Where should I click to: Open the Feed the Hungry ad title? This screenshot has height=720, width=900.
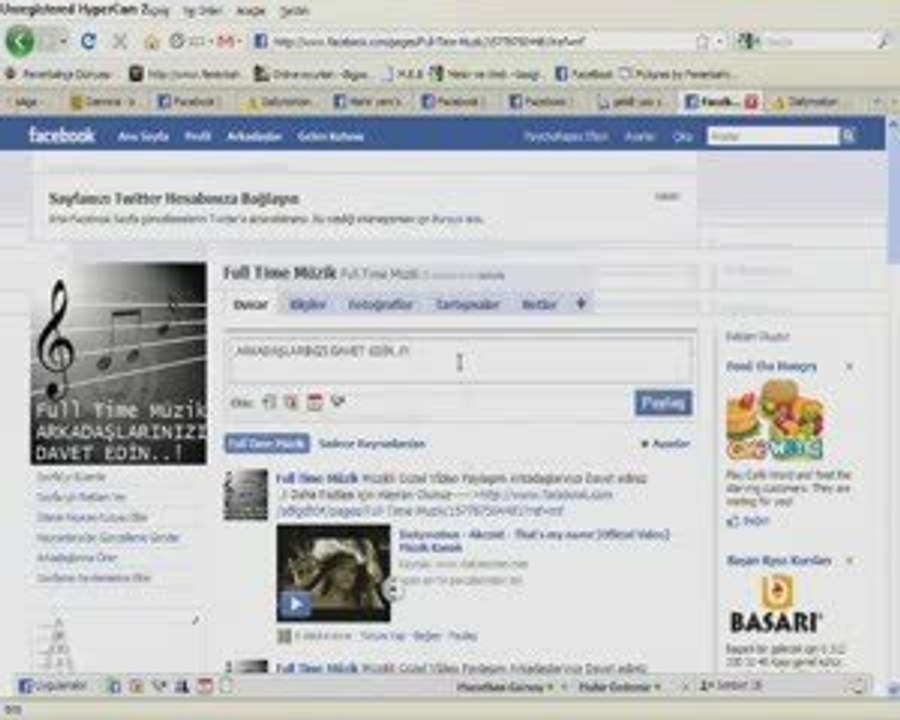(771, 366)
